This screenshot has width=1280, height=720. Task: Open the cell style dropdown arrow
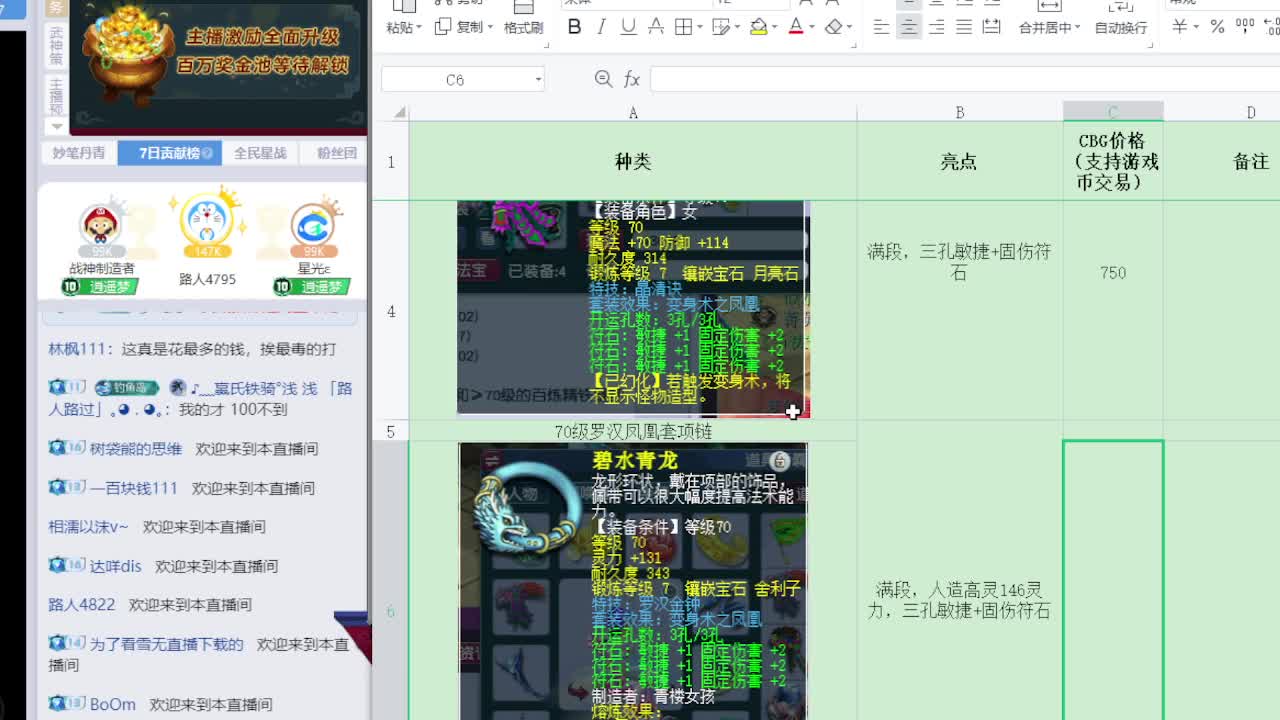click(737, 28)
